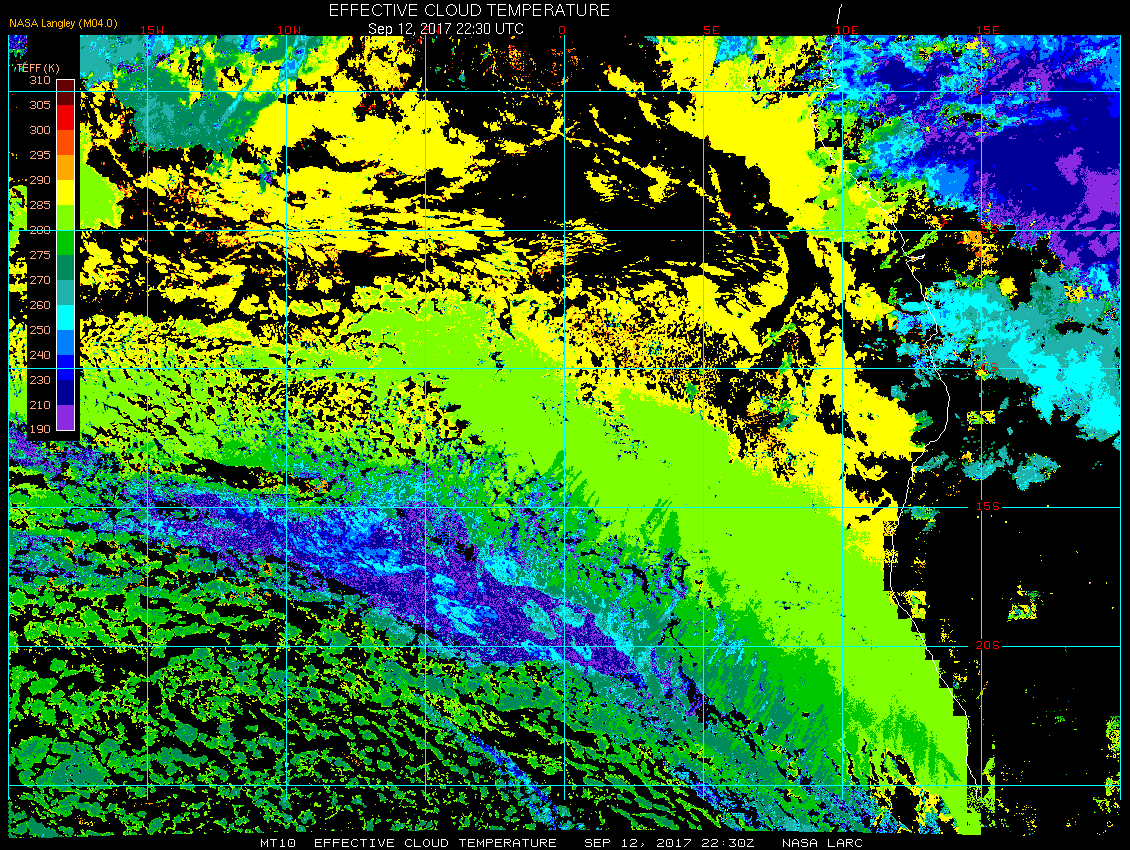Select the '20S' latitude label
1130x850 pixels.
click(987, 645)
